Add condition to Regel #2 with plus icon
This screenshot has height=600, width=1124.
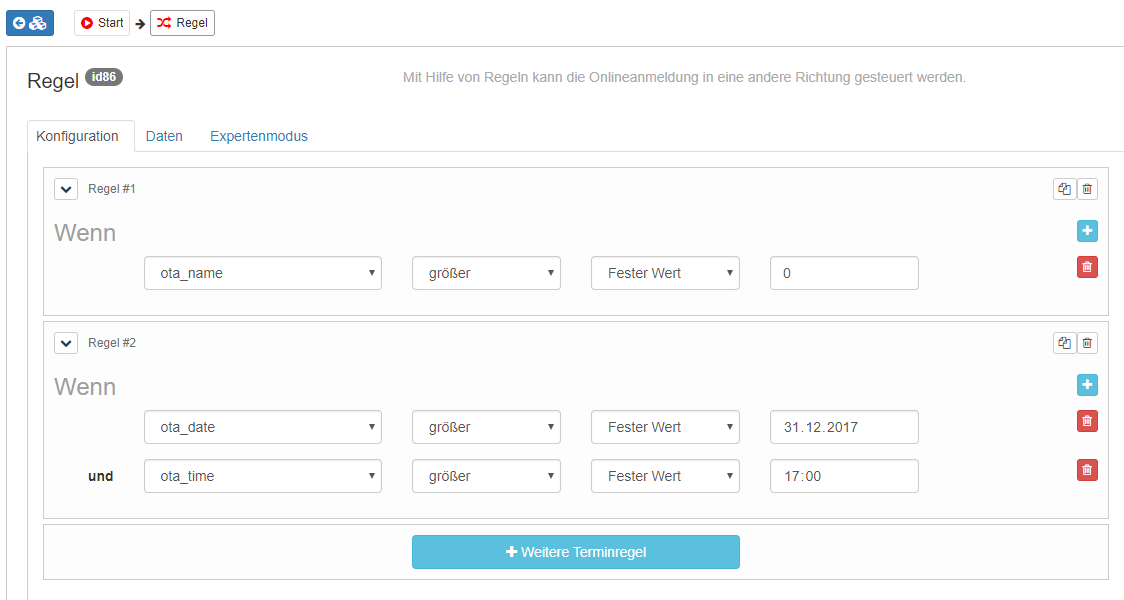point(1087,385)
